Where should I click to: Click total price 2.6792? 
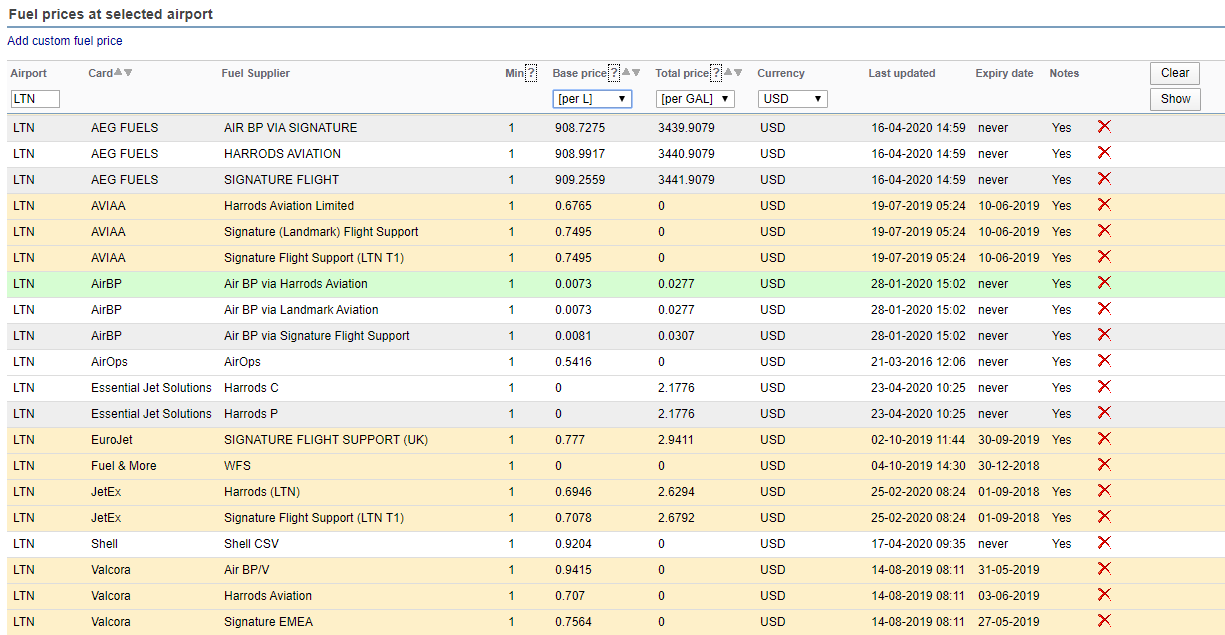[x=677, y=517]
